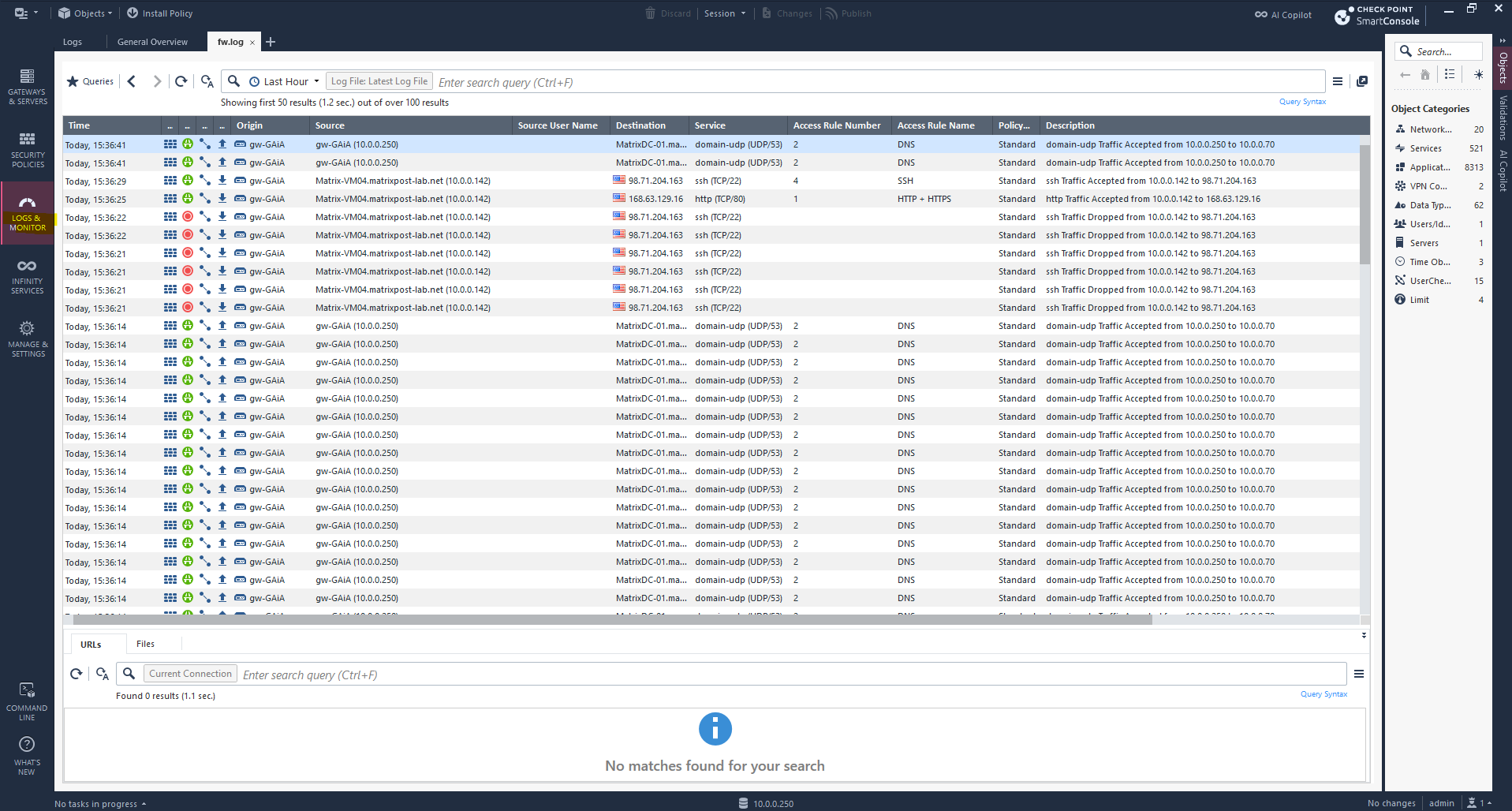Switch to the General Overview tab

click(x=152, y=42)
